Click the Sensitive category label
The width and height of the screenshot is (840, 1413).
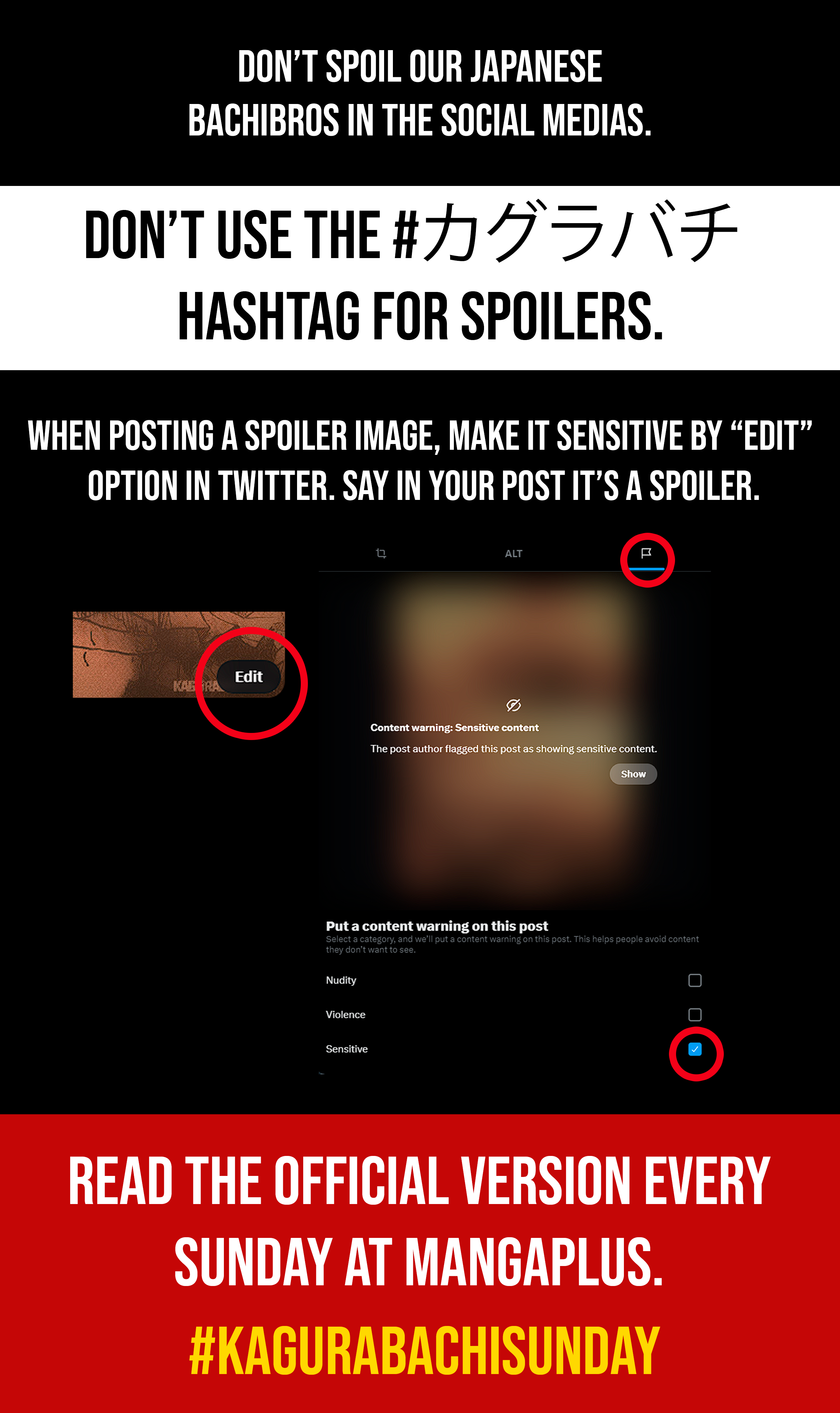point(346,1049)
